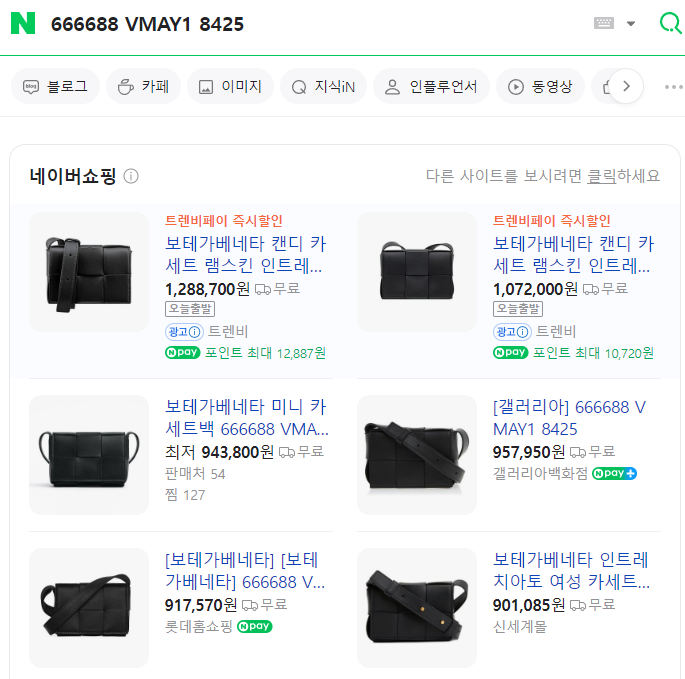
Task: Click the 클릭 link for other sites
Action: click(x=601, y=176)
